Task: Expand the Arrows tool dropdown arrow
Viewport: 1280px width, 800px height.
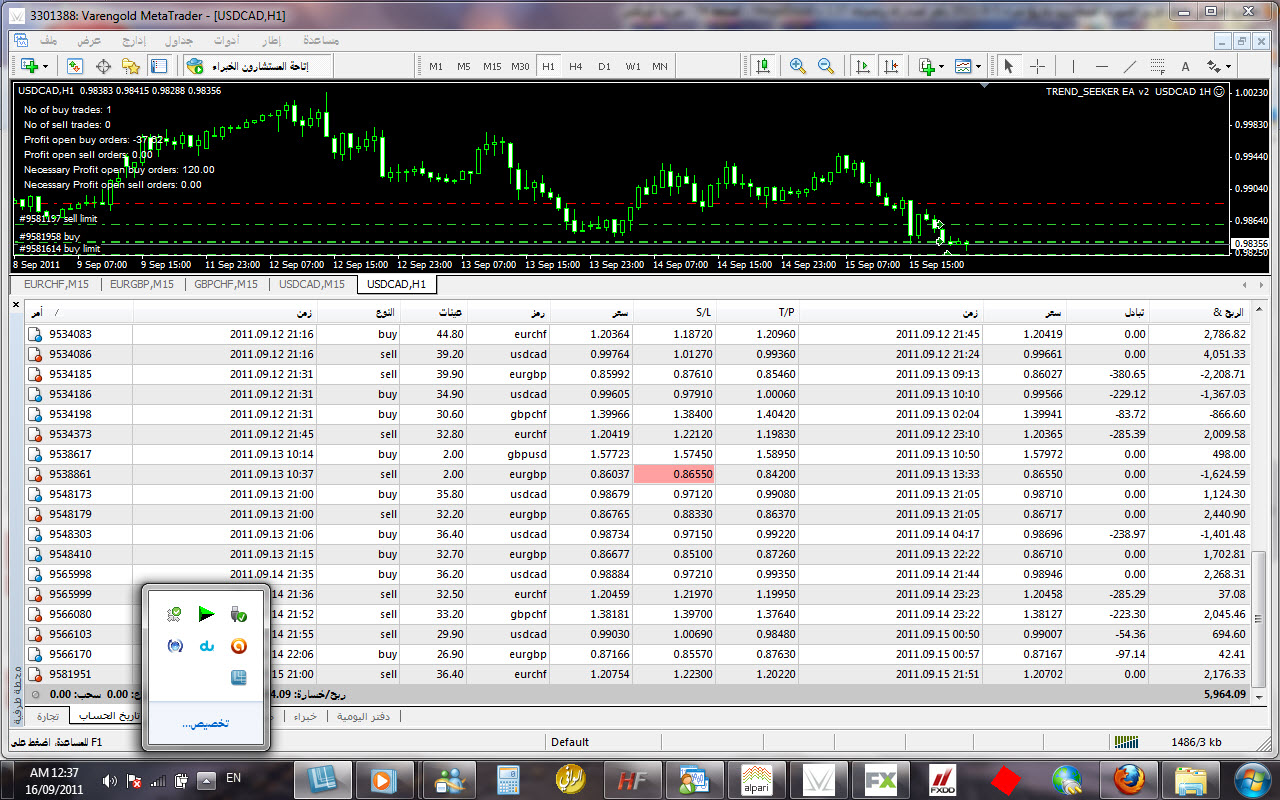Action: tap(1228, 66)
